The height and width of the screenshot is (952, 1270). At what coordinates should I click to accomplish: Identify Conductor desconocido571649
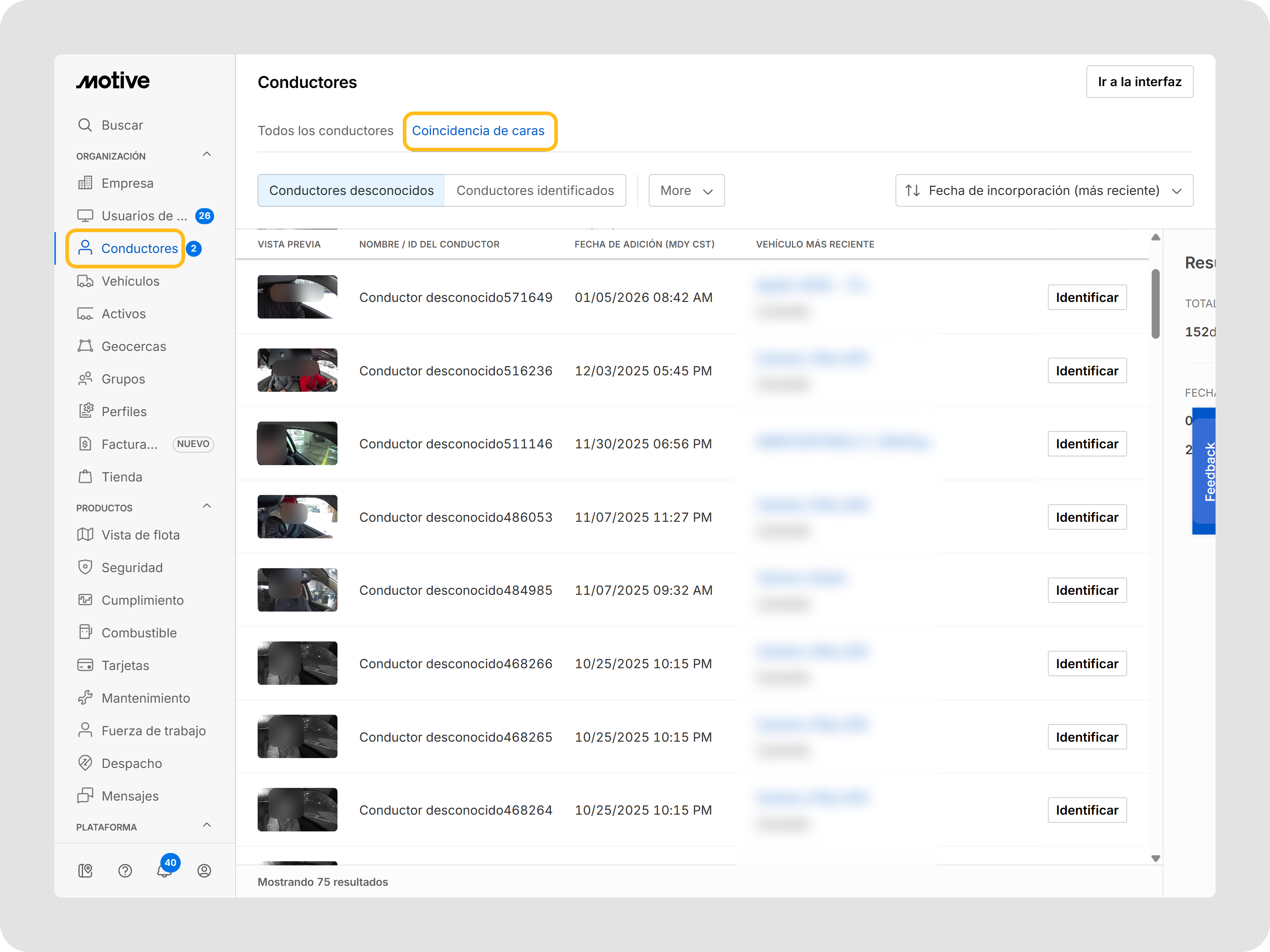(x=1087, y=297)
